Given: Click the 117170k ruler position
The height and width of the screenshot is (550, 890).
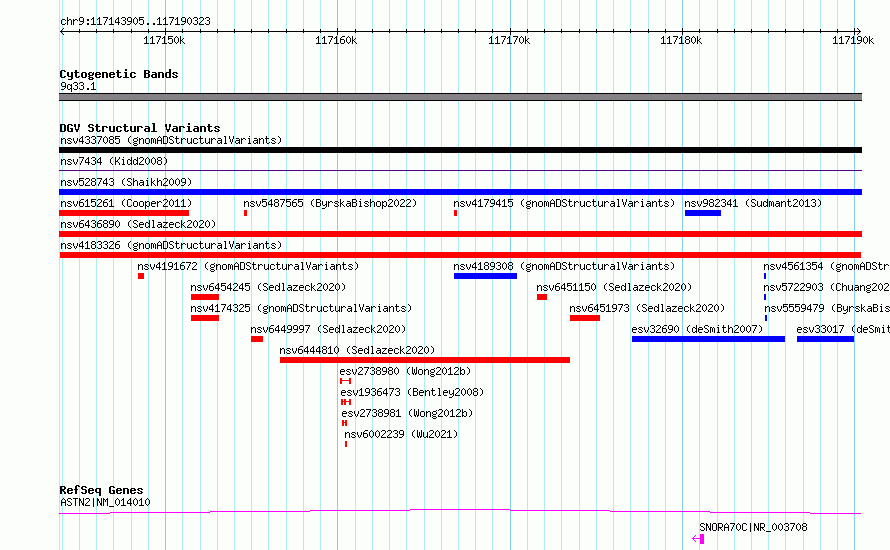Looking at the screenshot, I should pyautogui.click(x=509, y=40).
